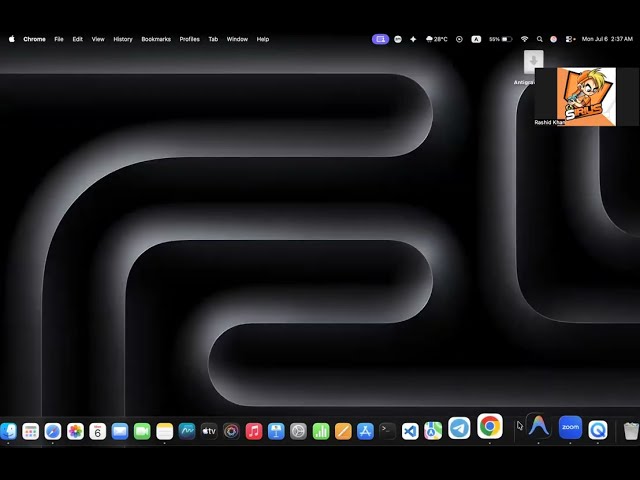Open Finder from the dock
The height and width of the screenshot is (480, 640).
click(8, 431)
